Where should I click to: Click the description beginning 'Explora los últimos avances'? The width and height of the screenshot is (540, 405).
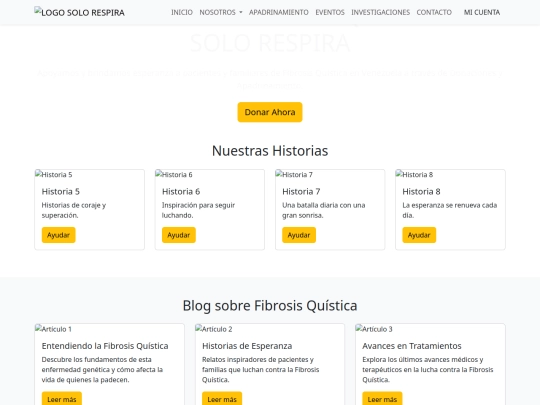tap(428, 370)
